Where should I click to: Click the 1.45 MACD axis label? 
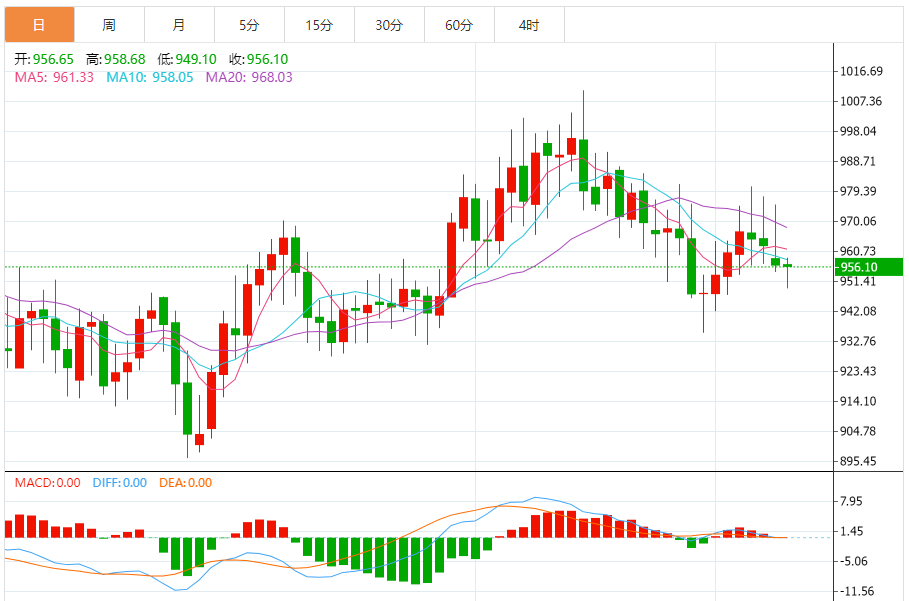click(x=852, y=531)
